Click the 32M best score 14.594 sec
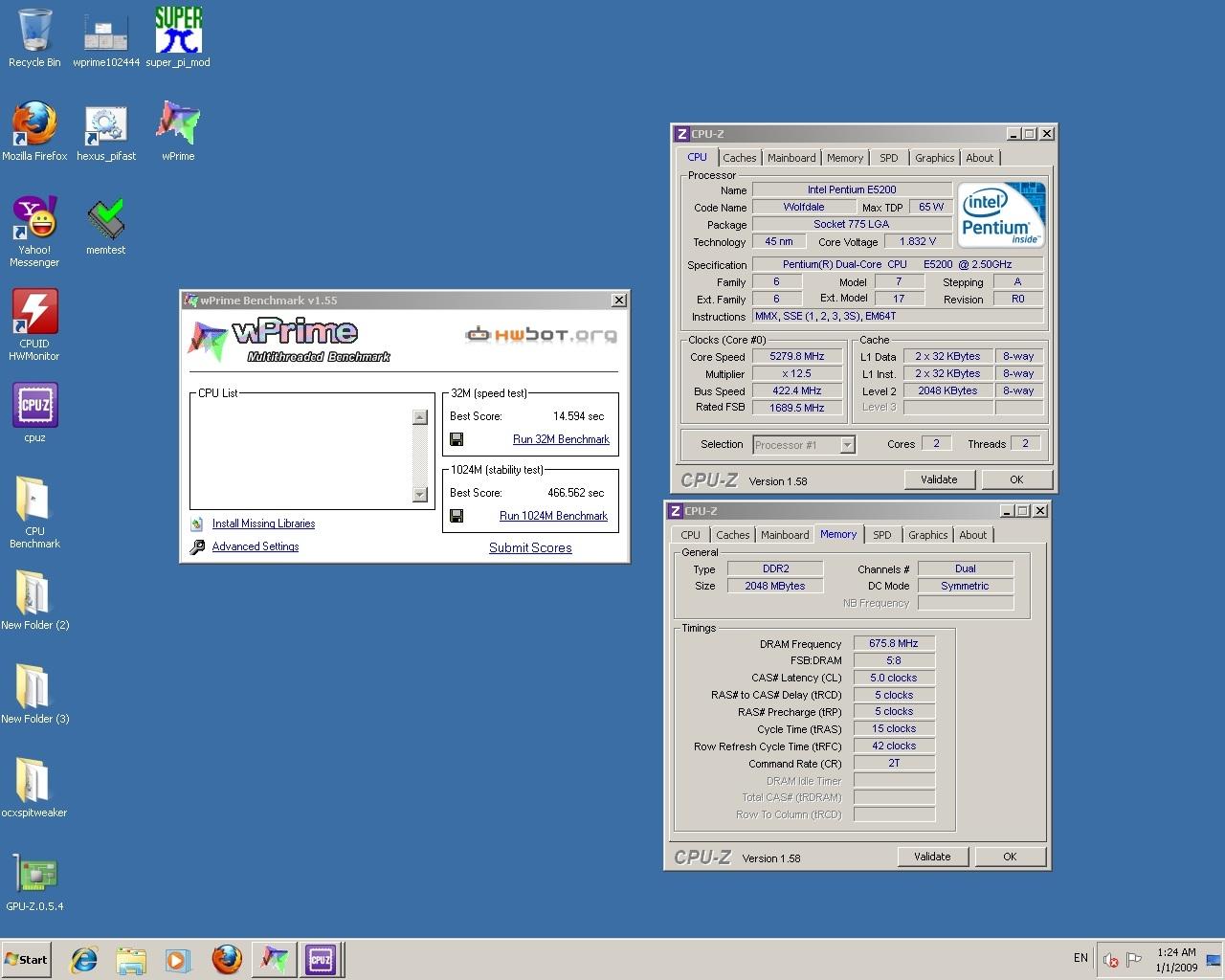The image size is (1225, 980). [x=578, y=416]
